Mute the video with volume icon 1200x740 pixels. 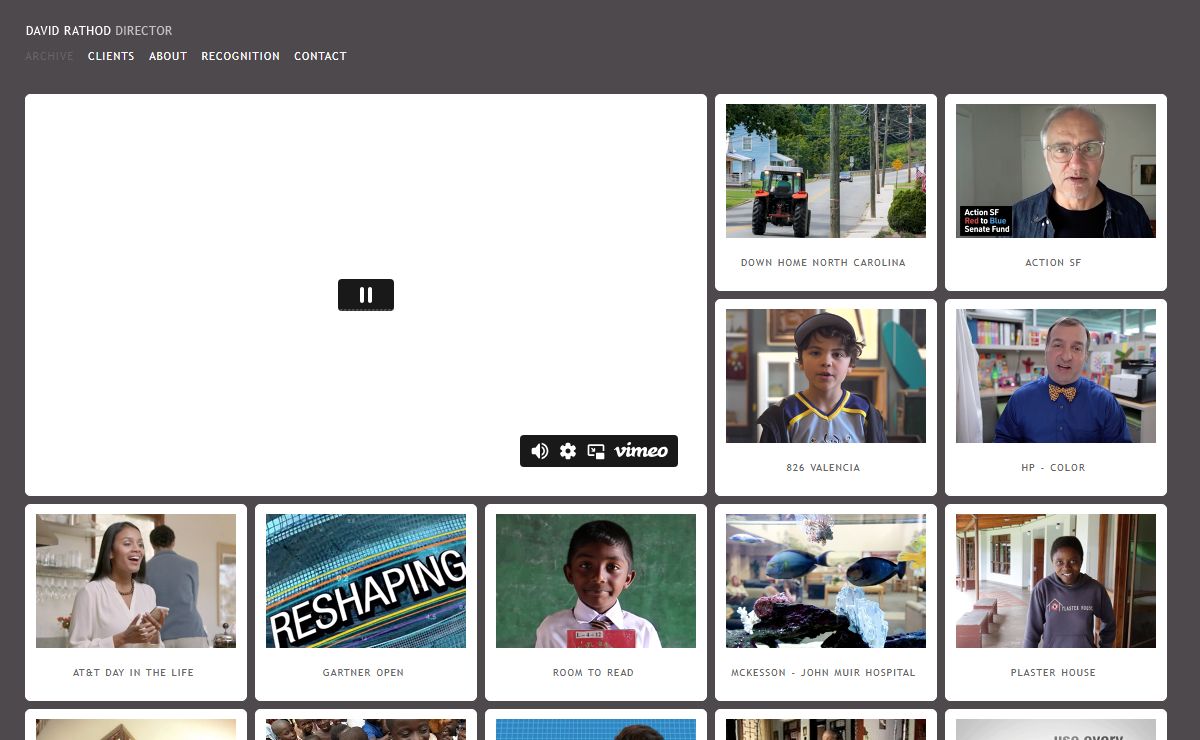point(540,451)
